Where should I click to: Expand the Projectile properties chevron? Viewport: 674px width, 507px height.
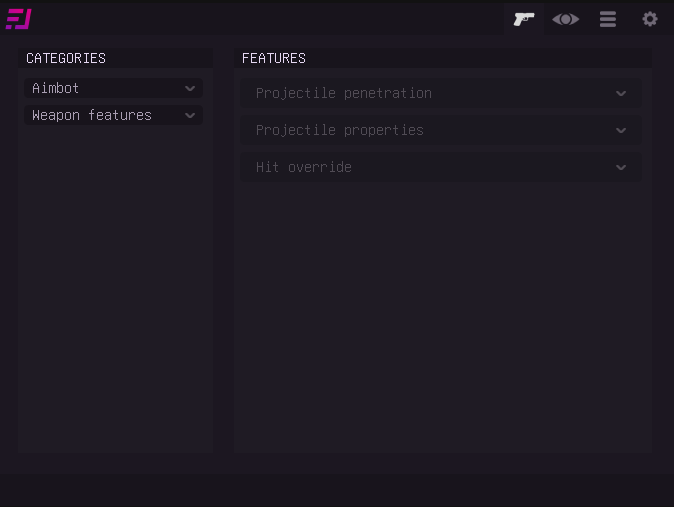click(x=621, y=131)
